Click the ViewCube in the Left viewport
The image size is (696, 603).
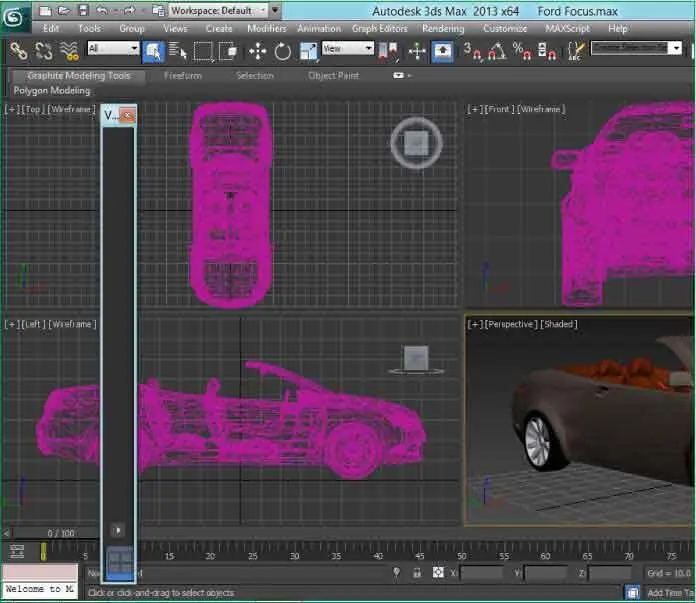tap(416, 358)
